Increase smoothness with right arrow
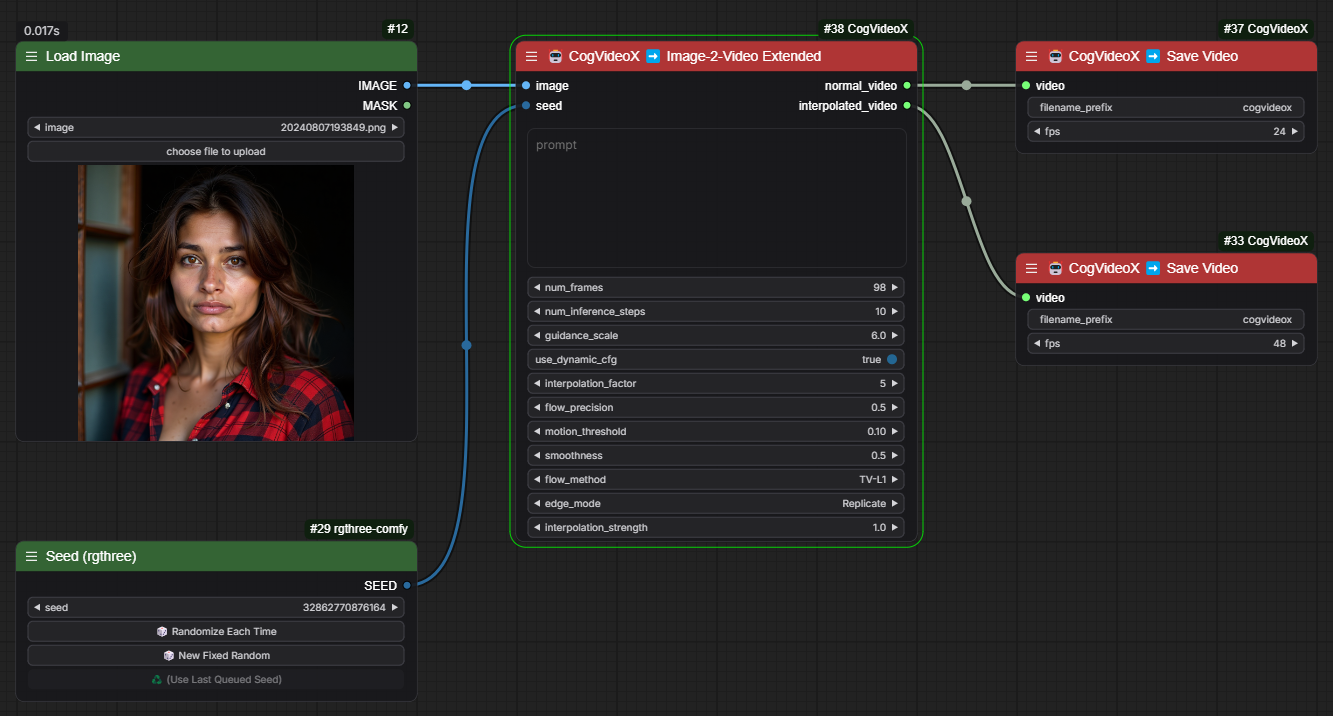The height and width of the screenshot is (716, 1333). pyautogui.click(x=895, y=456)
